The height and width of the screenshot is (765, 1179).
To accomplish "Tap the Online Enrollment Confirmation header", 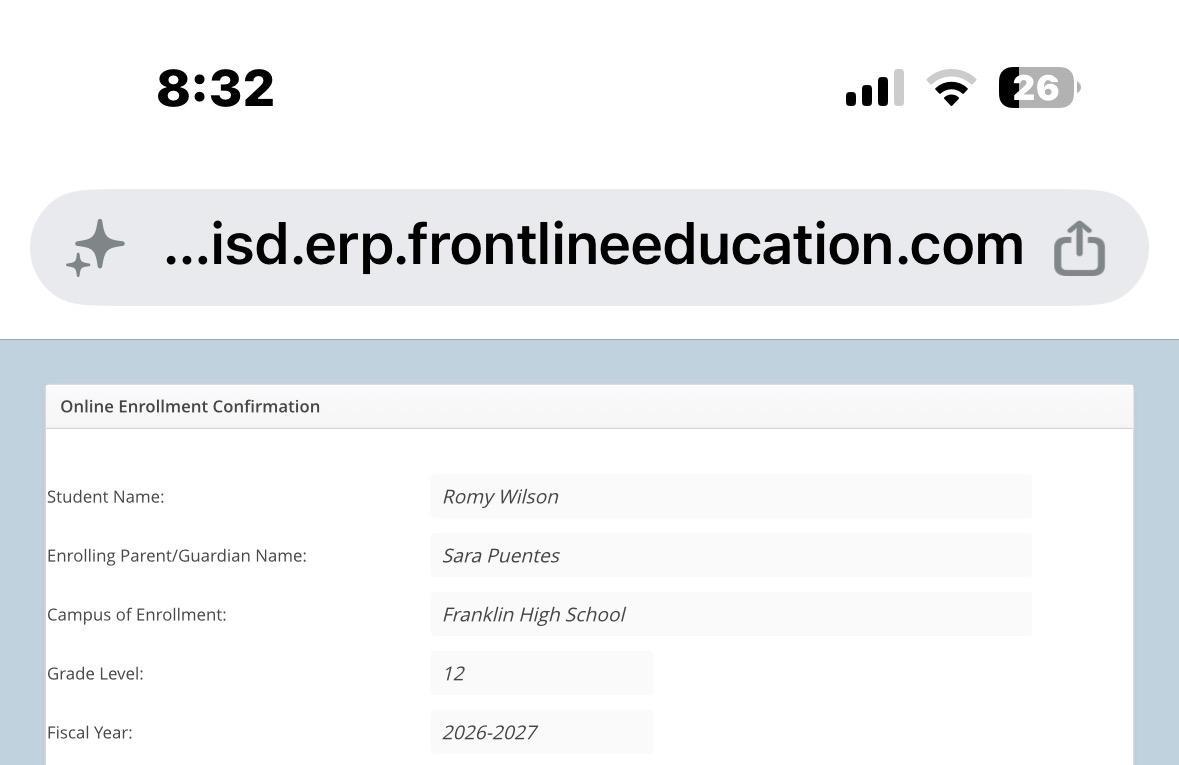I will pyautogui.click(x=190, y=406).
